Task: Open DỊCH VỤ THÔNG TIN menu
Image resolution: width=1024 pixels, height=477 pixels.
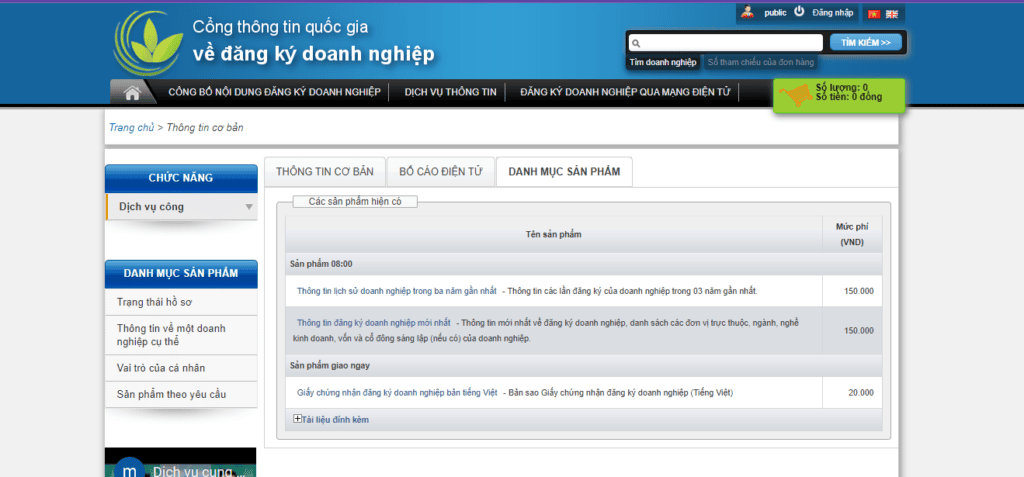Action: pos(451,92)
